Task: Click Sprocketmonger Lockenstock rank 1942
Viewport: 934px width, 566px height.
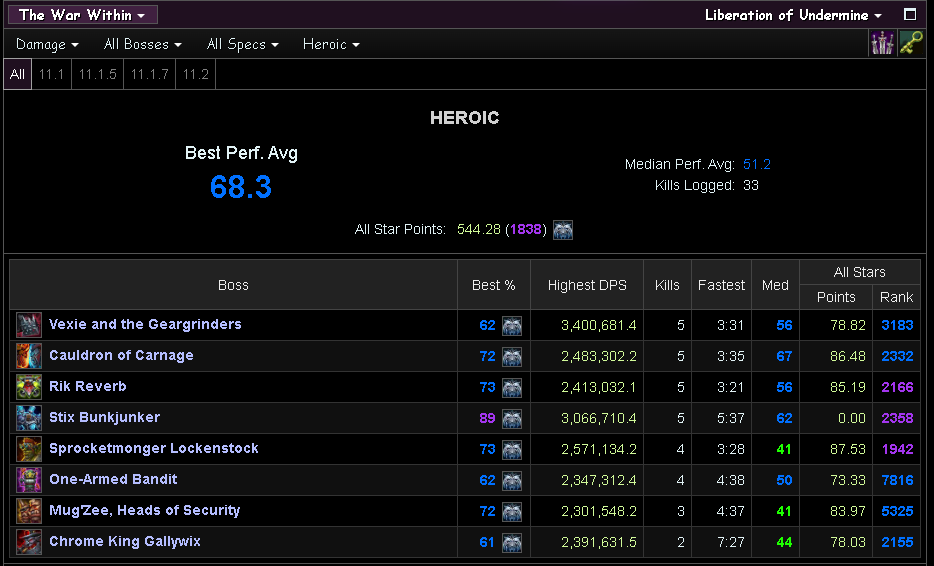Action: click(897, 449)
